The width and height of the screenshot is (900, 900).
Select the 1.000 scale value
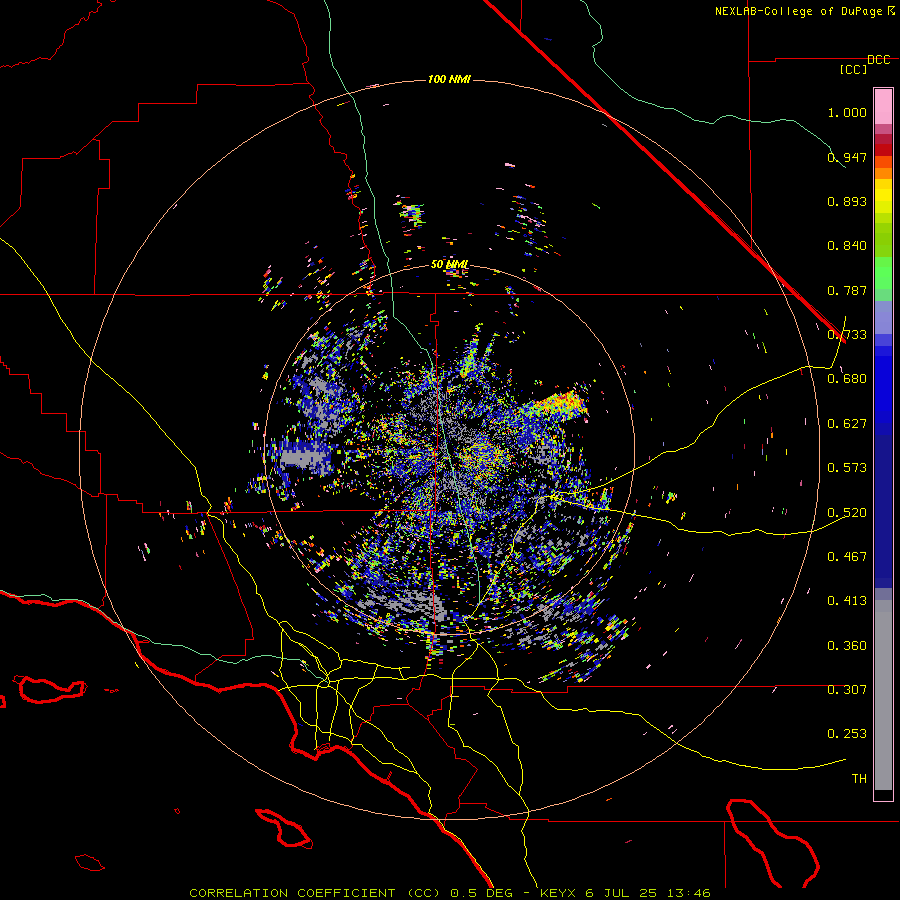(847, 112)
